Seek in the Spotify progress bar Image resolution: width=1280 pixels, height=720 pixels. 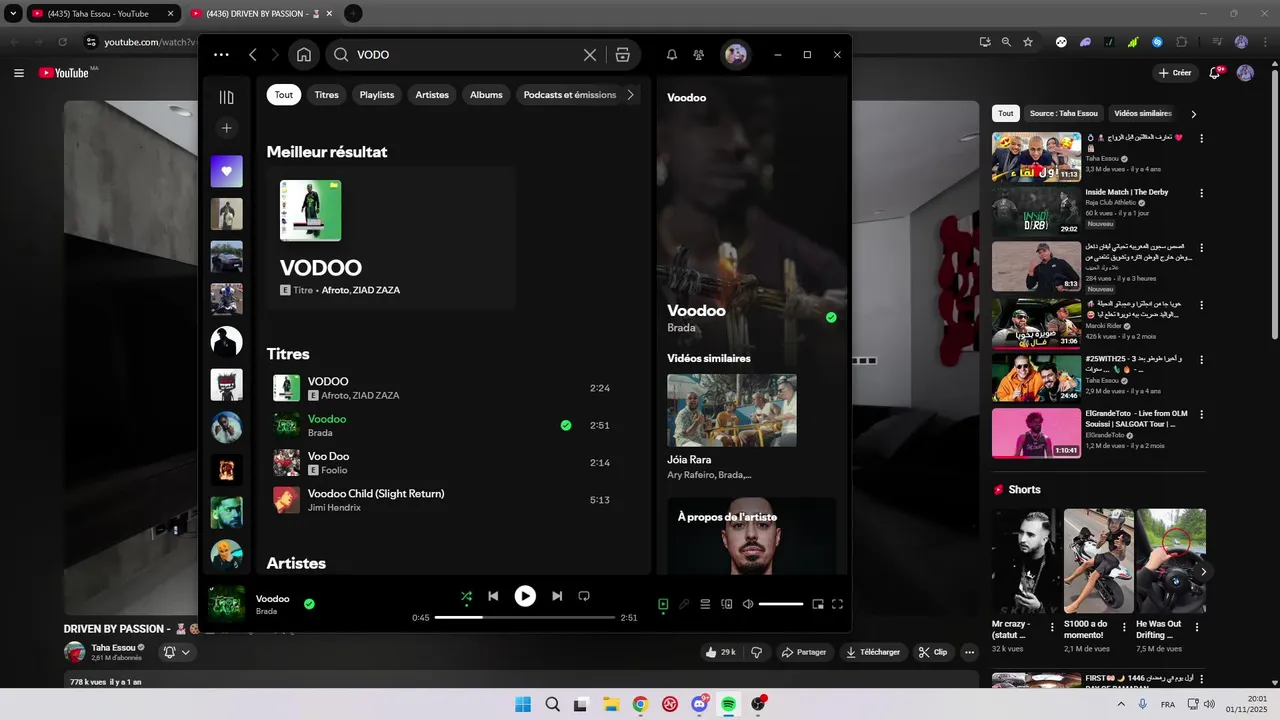[525, 618]
